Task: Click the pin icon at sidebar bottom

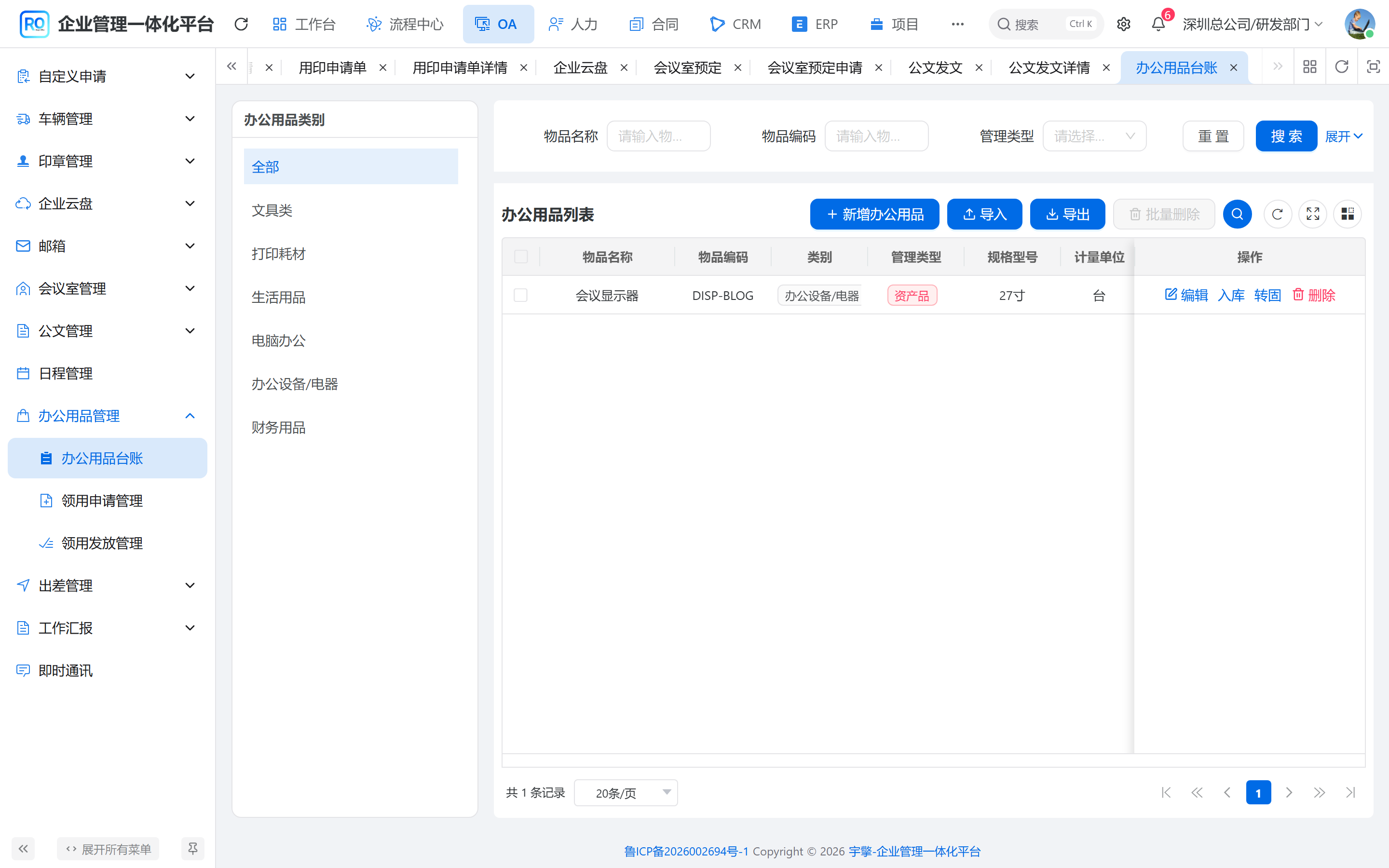Action: pos(193,849)
